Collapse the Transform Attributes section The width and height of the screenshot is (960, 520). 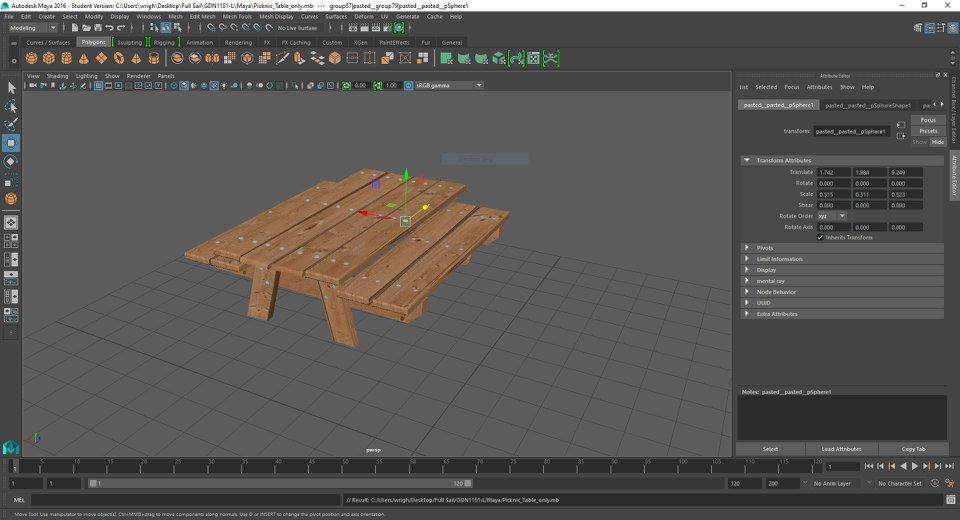point(842,160)
